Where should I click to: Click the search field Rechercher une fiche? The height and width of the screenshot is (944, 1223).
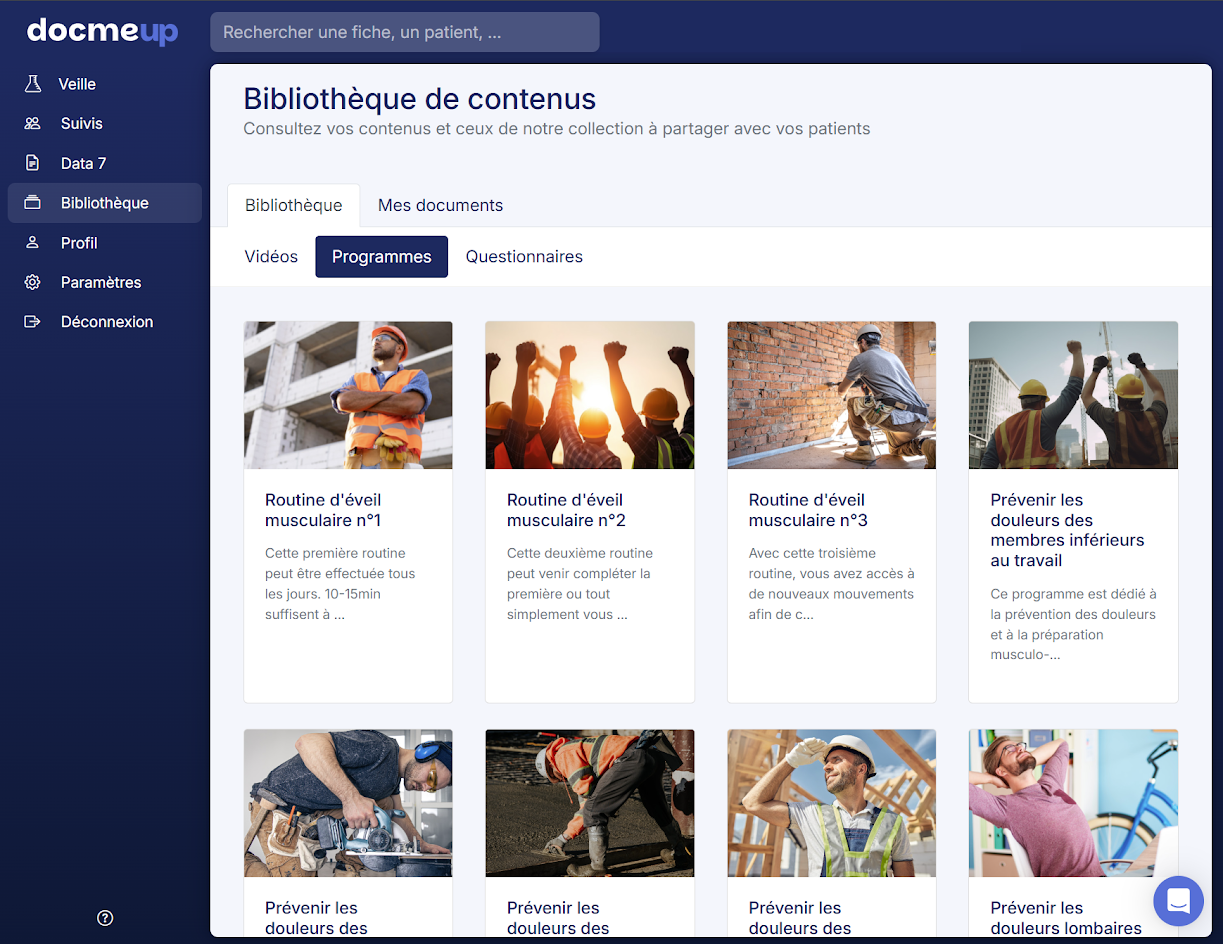click(405, 32)
